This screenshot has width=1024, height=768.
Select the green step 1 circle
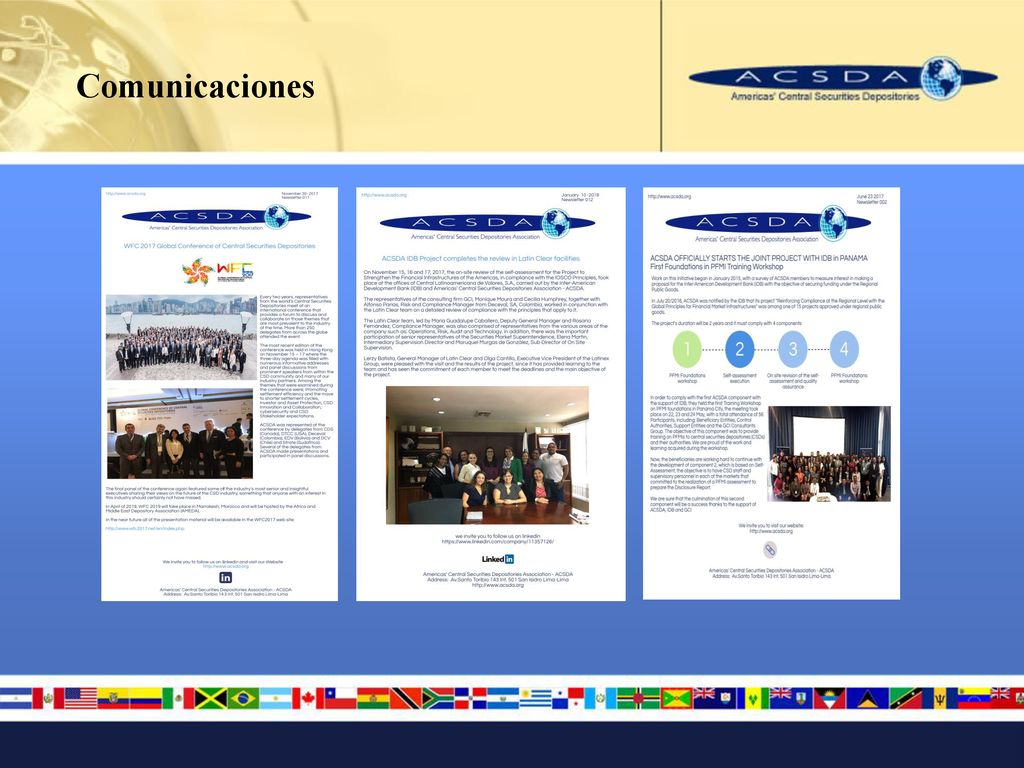(686, 349)
